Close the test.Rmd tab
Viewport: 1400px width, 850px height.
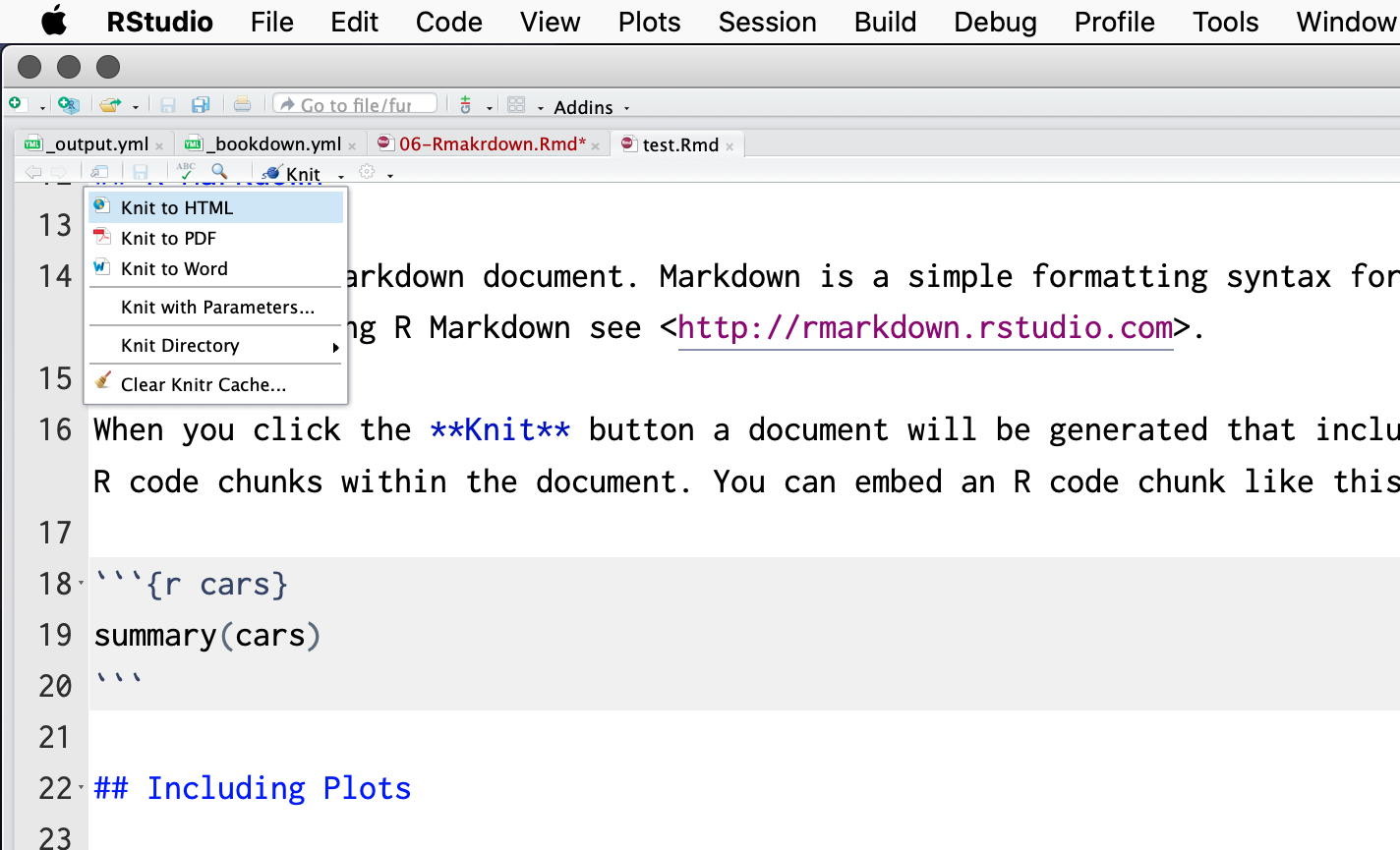729,146
